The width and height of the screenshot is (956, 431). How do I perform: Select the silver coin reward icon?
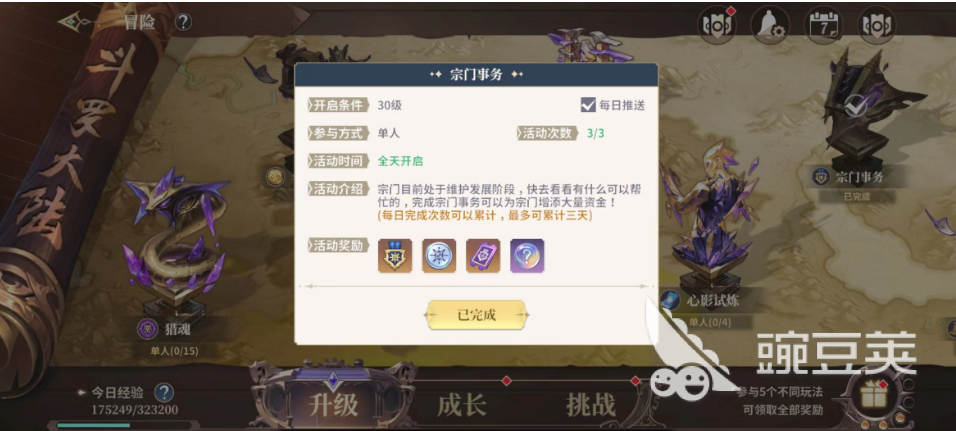[439, 255]
